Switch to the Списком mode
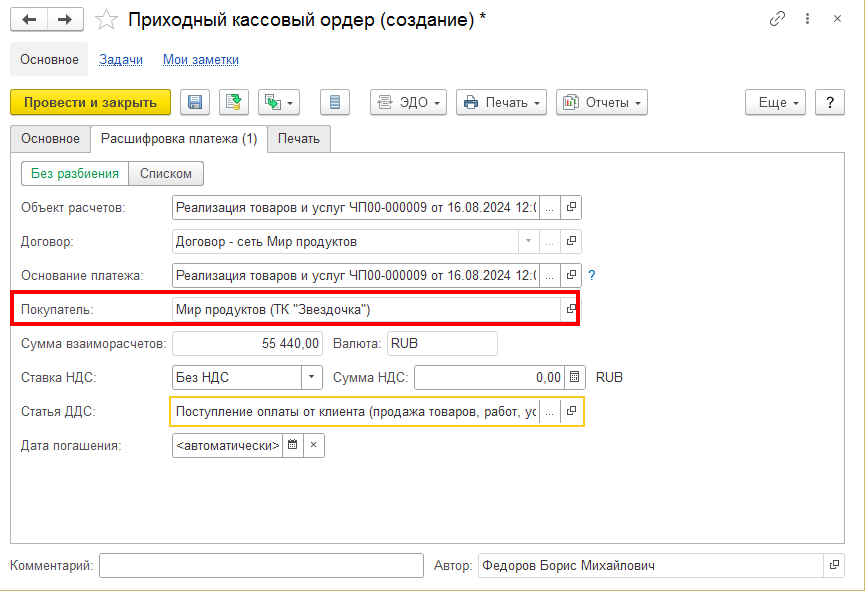The width and height of the screenshot is (865, 591). point(166,174)
